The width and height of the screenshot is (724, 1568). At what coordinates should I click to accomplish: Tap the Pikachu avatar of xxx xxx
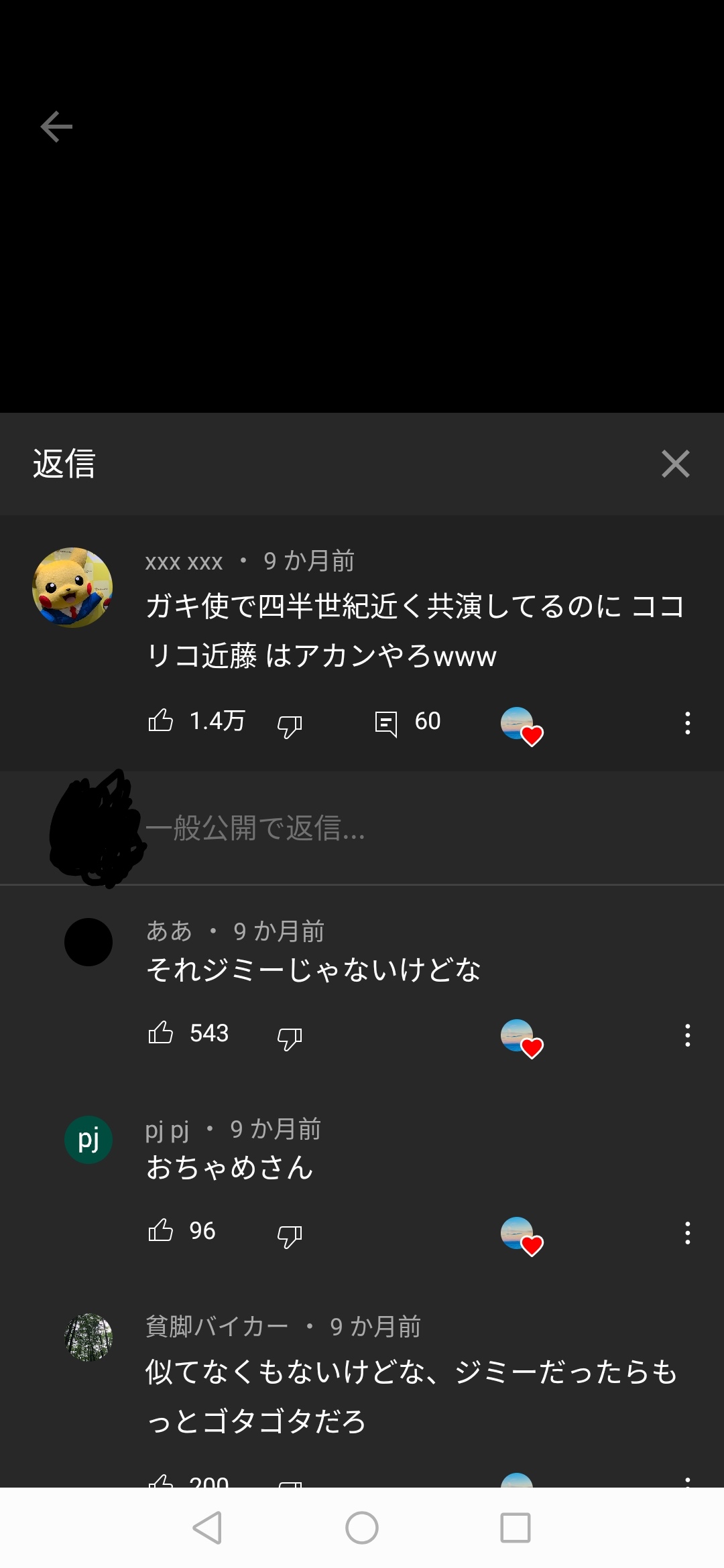point(72,588)
